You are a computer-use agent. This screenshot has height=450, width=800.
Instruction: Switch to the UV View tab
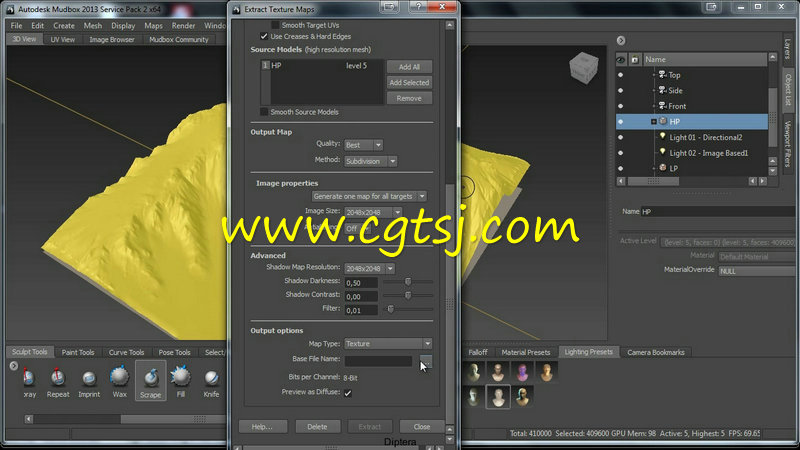pos(62,39)
